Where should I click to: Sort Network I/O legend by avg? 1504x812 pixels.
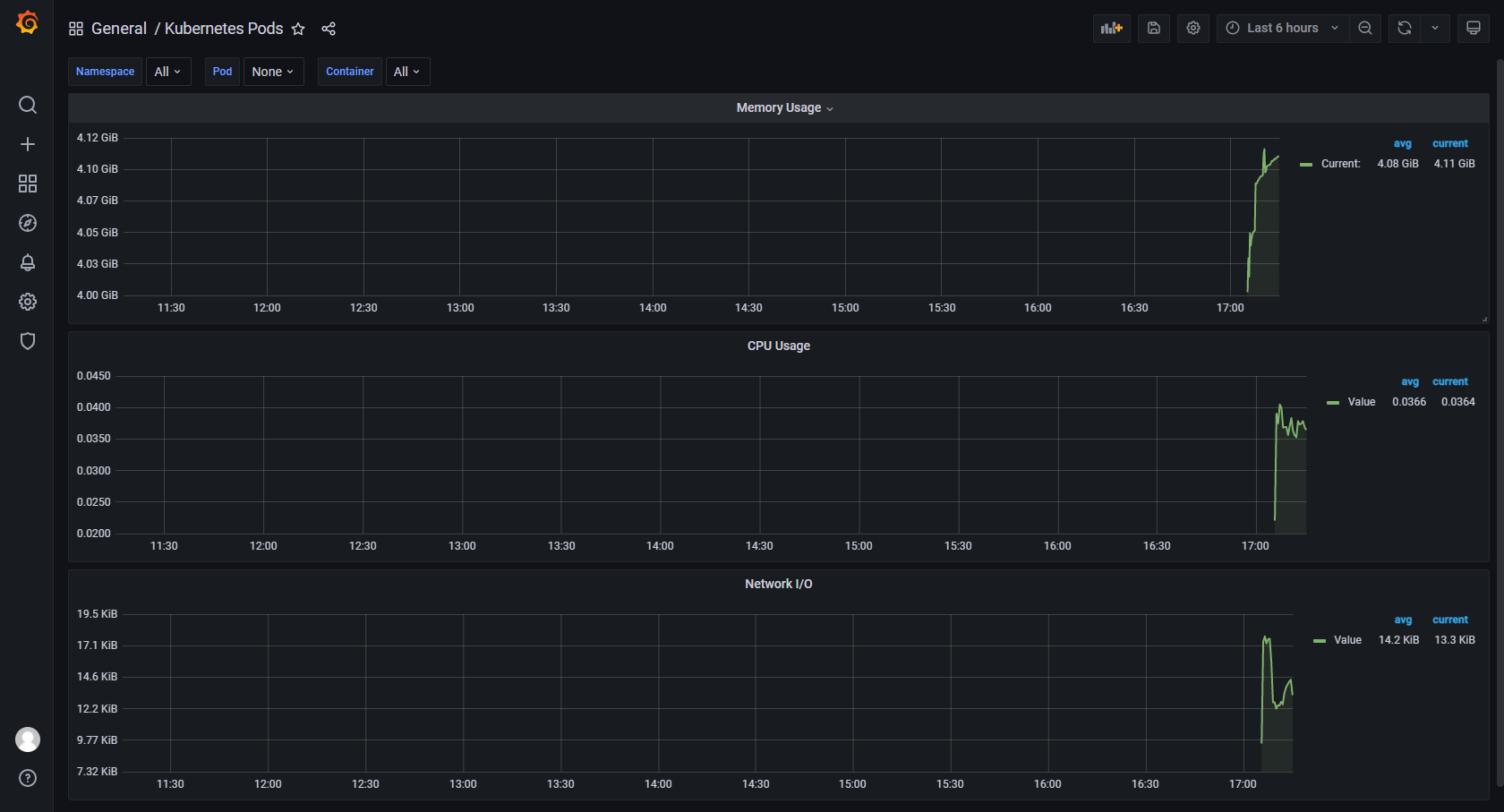(x=1403, y=620)
